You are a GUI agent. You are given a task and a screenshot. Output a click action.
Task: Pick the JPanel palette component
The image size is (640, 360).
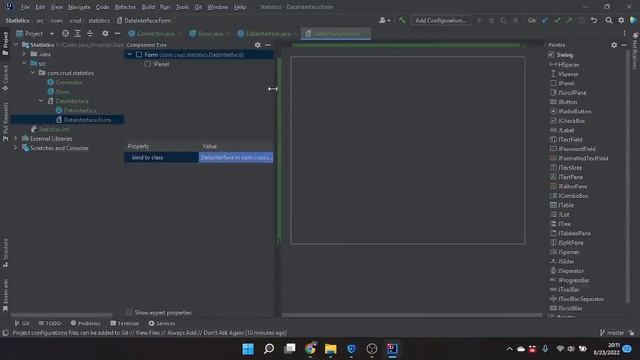562,83
